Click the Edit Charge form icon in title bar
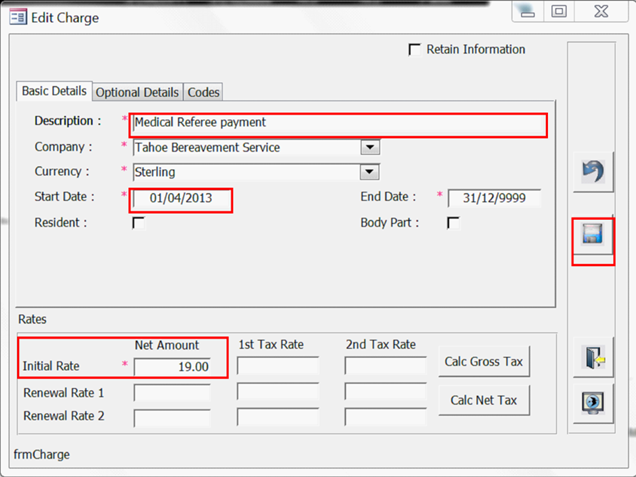636x477 pixels. 17,17
